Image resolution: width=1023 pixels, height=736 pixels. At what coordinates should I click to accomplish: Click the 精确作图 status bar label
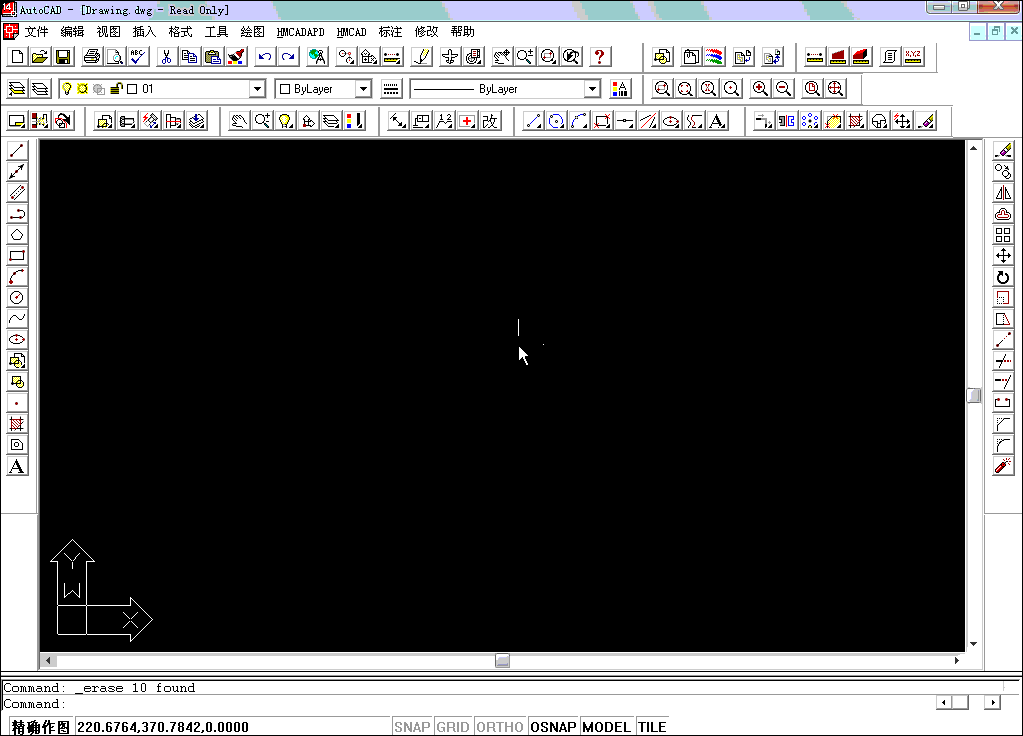tap(40, 727)
